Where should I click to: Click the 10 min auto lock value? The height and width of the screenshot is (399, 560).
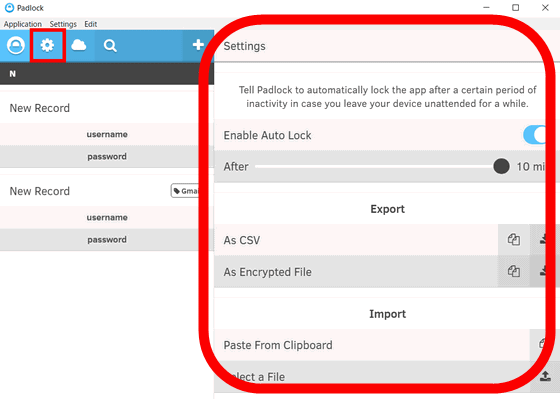tap(531, 166)
